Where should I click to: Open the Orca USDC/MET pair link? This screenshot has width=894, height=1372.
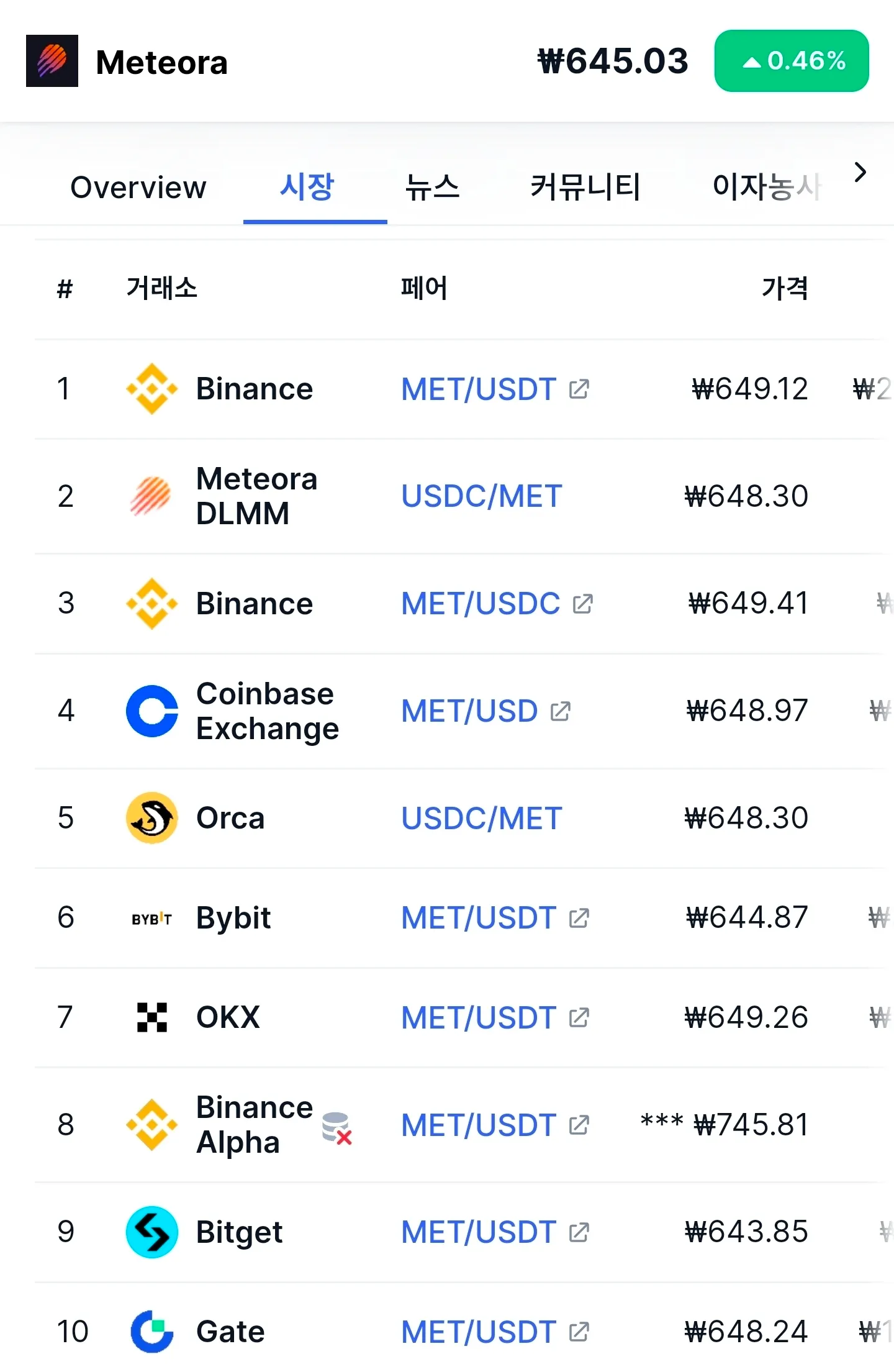click(x=482, y=819)
